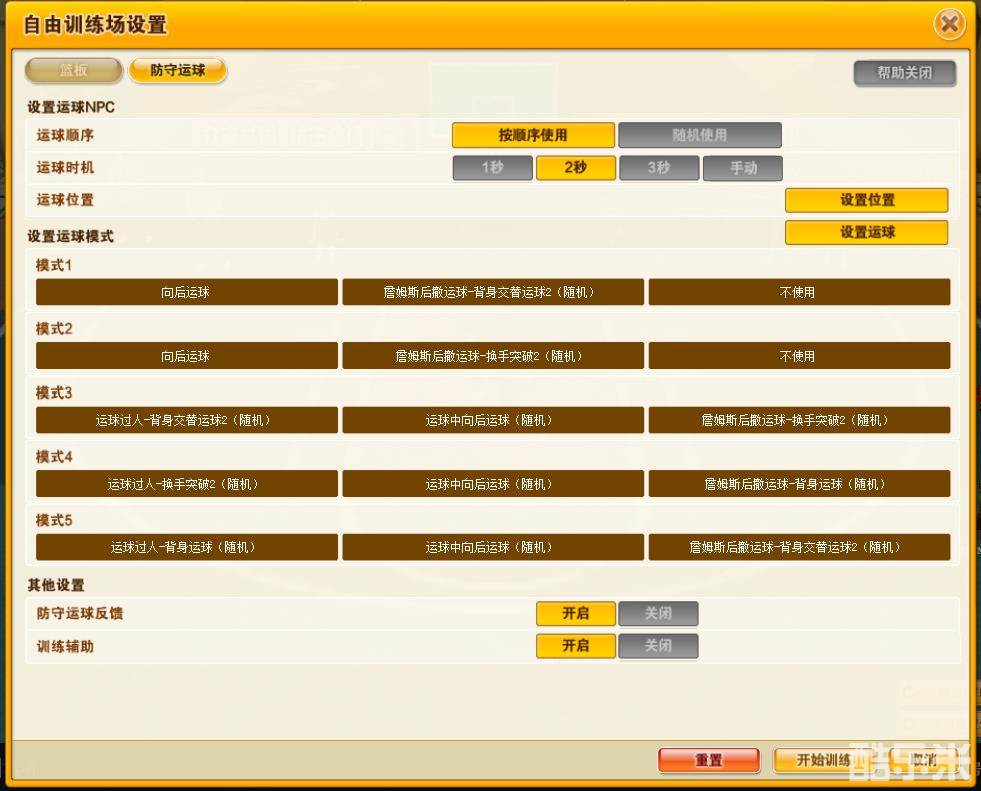Select 随机使用 dribble order
Image resolution: width=981 pixels, height=791 pixels.
click(x=699, y=135)
